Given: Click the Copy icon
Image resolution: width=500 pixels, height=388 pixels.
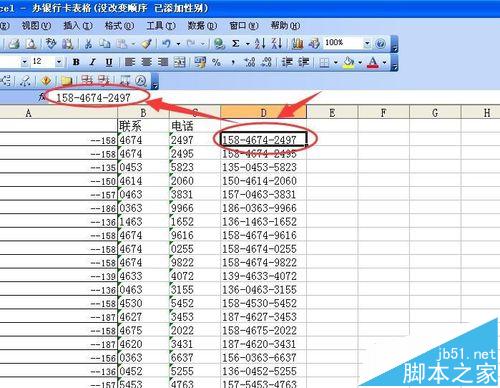Looking at the screenshot, I should [105, 44].
